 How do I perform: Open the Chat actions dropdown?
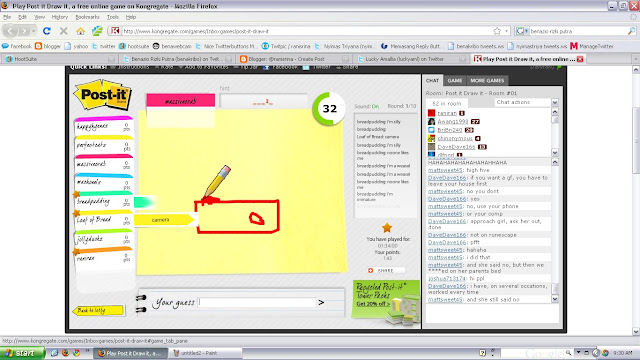526,102
